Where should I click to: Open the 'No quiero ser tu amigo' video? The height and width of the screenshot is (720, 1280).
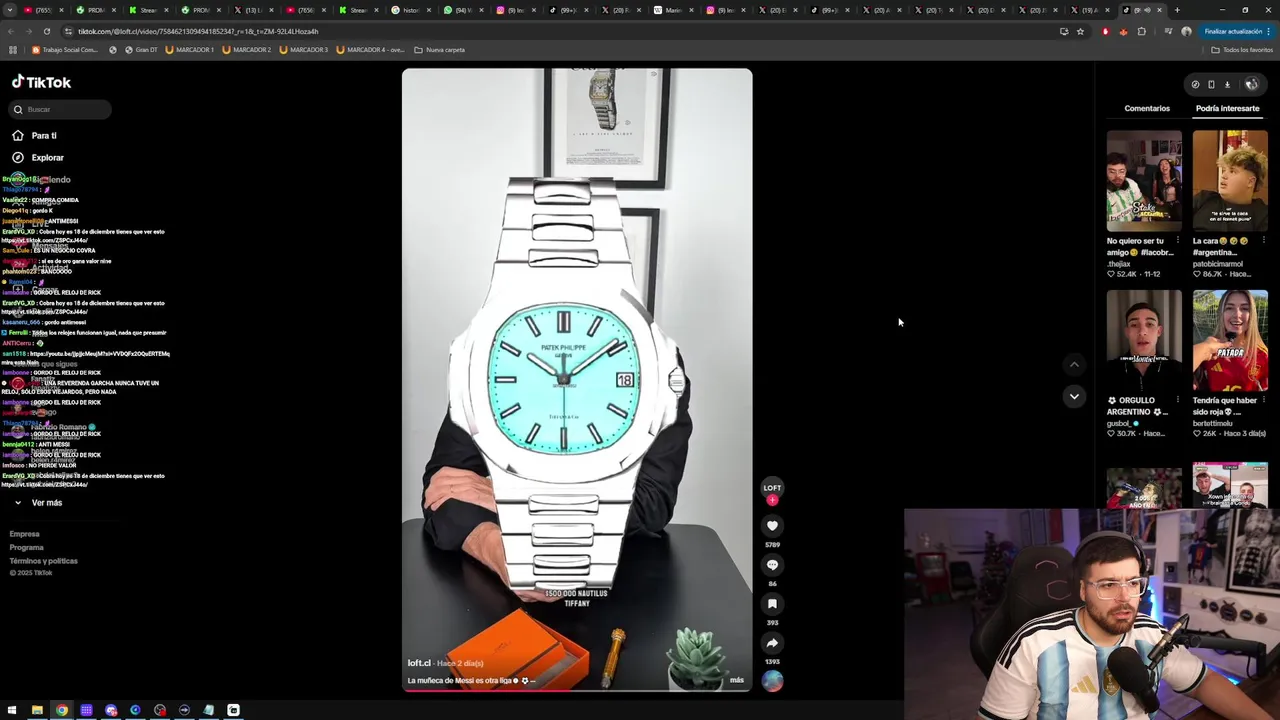[x=1144, y=181]
